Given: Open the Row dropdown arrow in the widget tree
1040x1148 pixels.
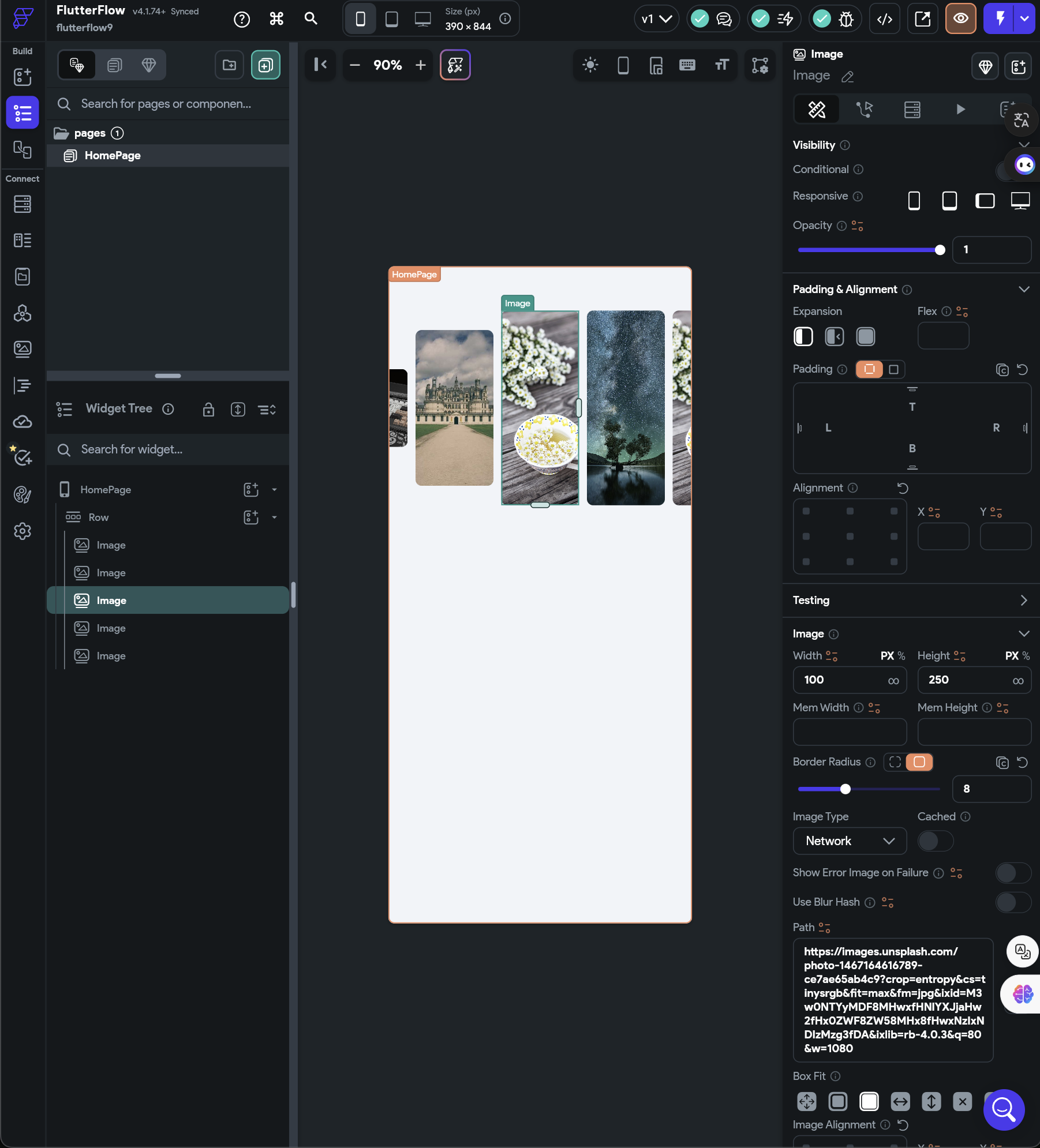Looking at the screenshot, I should point(274,517).
